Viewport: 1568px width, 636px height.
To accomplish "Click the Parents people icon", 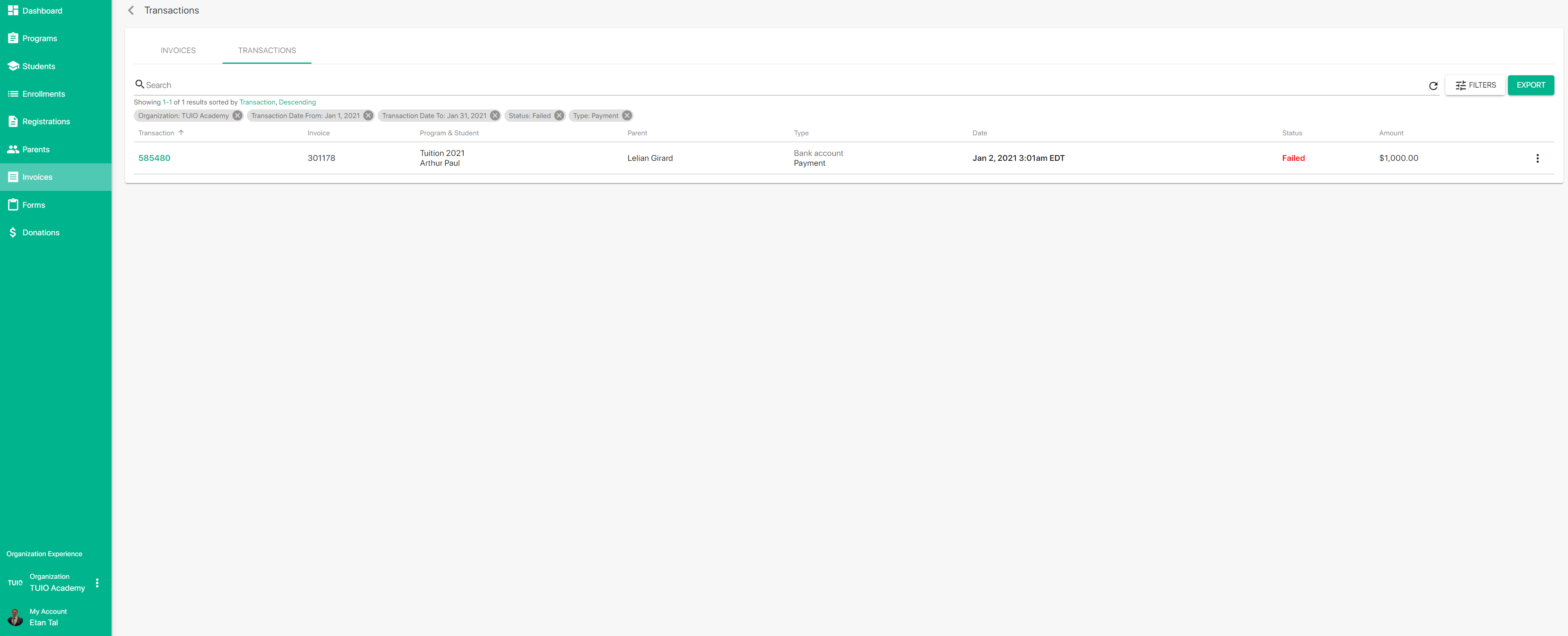I will coord(13,149).
